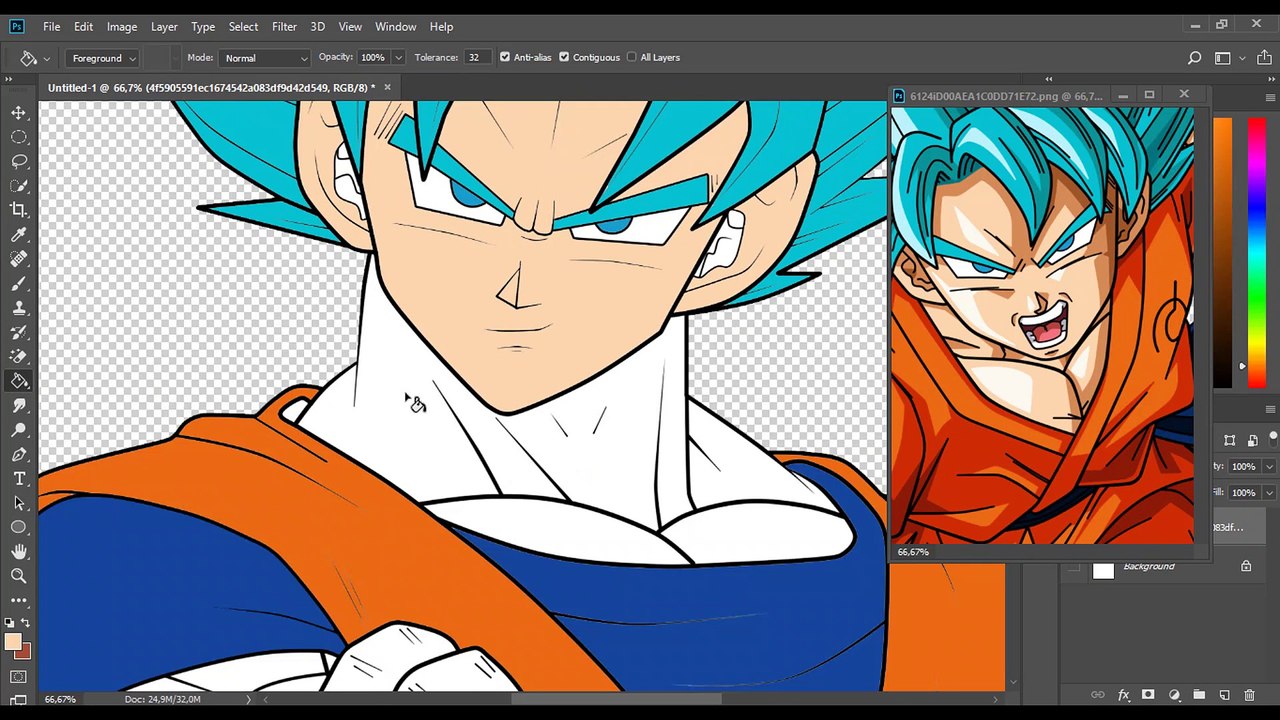Expand the collapsed tools panel arrows
1280x720 pixels.
click(9, 79)
